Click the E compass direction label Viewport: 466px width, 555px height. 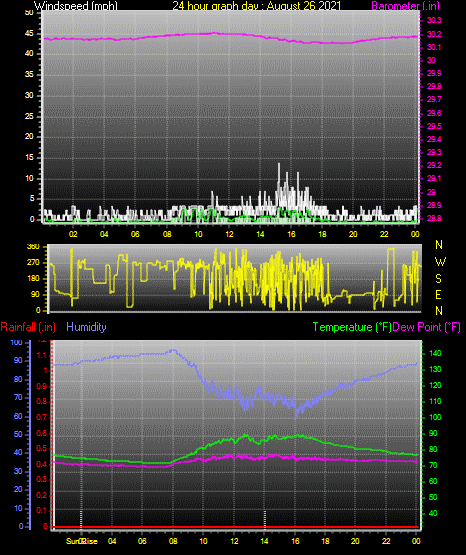(x=438, y=295)
